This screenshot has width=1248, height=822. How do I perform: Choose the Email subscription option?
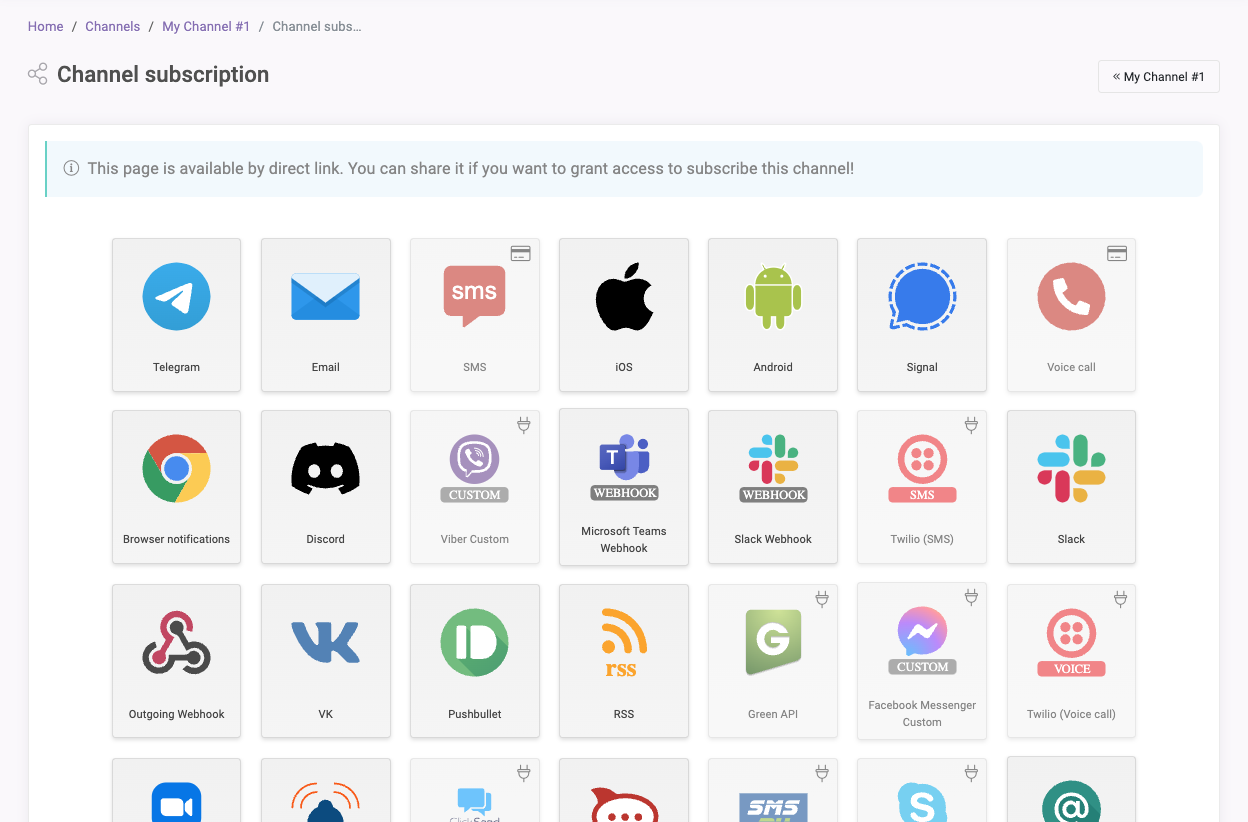coord(325,314)
